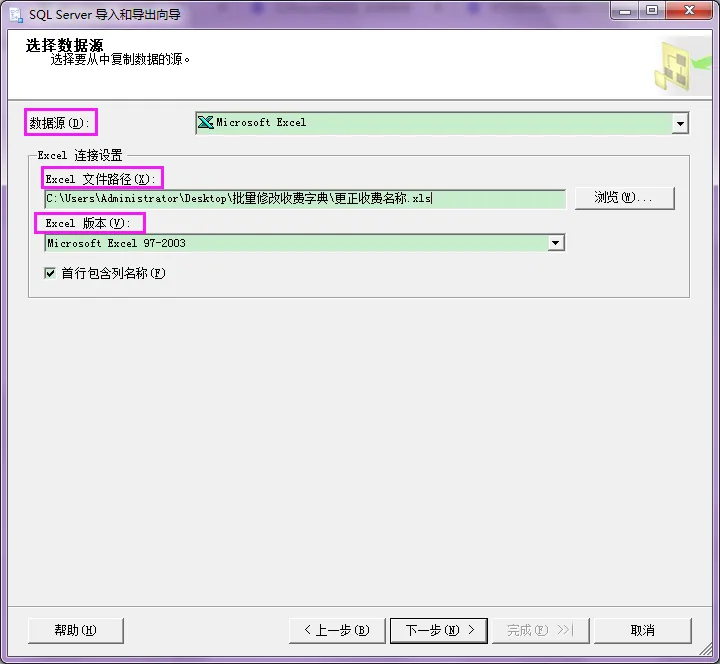720x664 pixels.
Task: Click the 首行包含列名称(F) label text
Action: [x=113, y=273]
